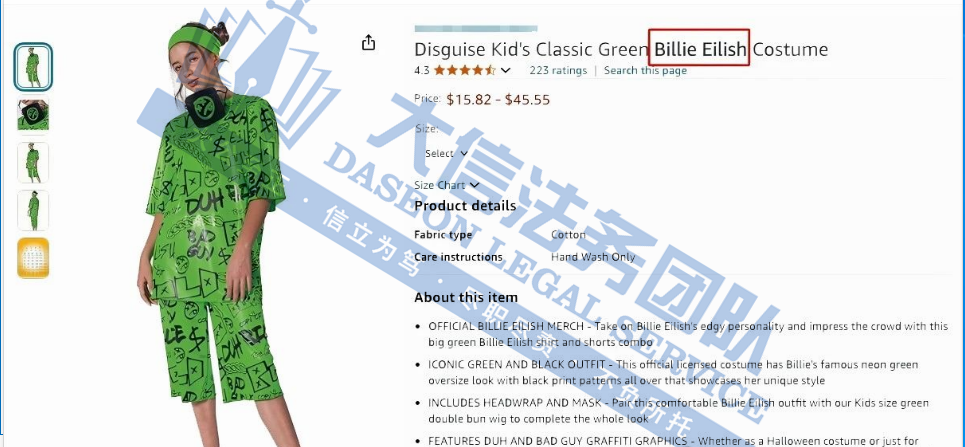
Task: Select the first costume thumbnail
Action: (33, 67)
